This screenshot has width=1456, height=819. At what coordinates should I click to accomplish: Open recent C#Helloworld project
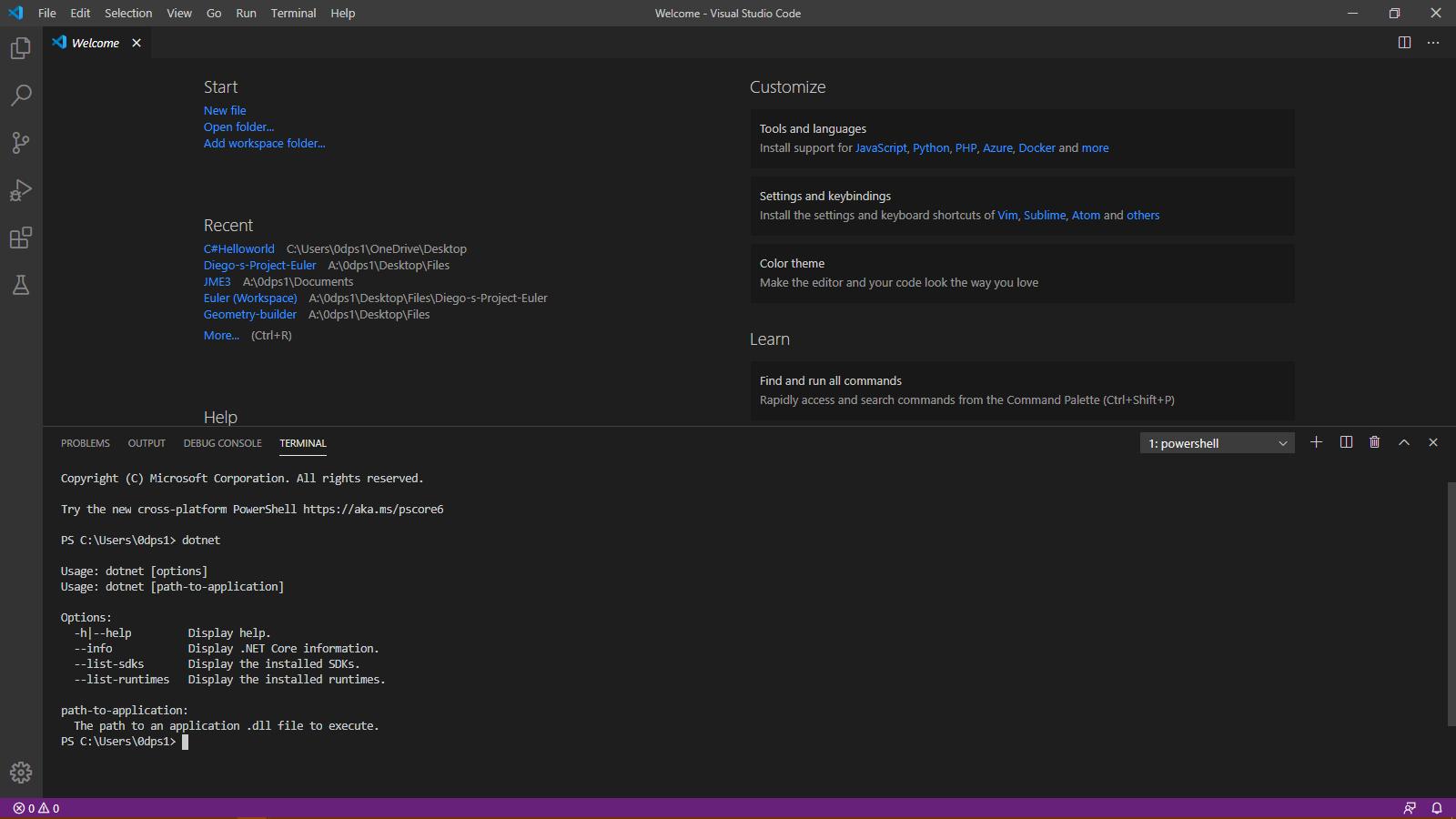[x=238, y=248]
